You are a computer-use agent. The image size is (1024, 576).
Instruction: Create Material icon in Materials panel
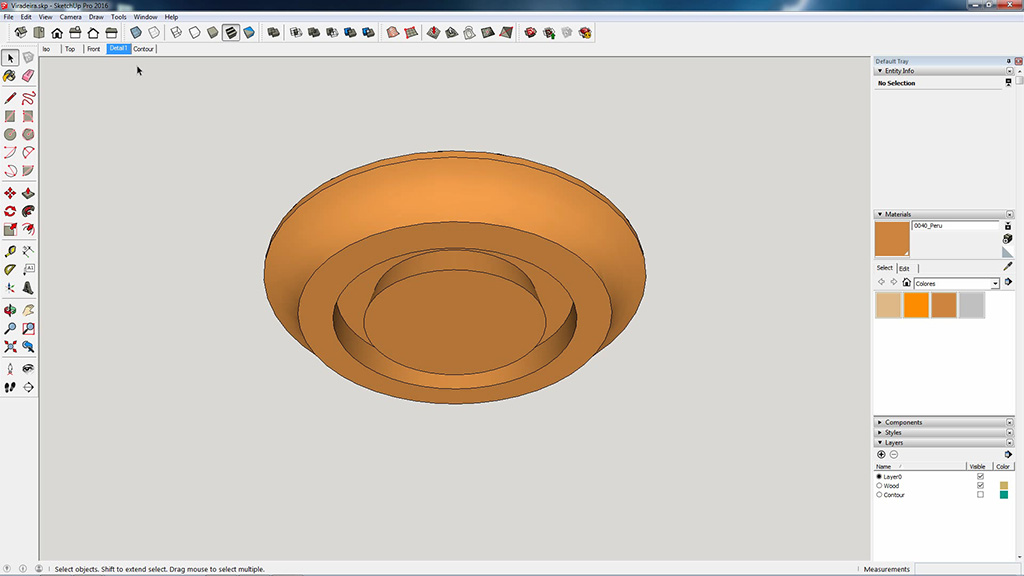coord(1008,239)
